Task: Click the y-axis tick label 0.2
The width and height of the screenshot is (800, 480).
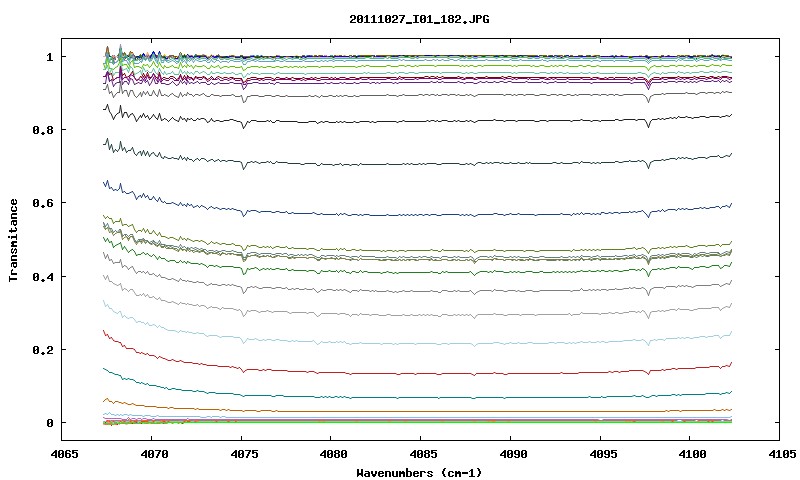Action: tap(42, 350)
